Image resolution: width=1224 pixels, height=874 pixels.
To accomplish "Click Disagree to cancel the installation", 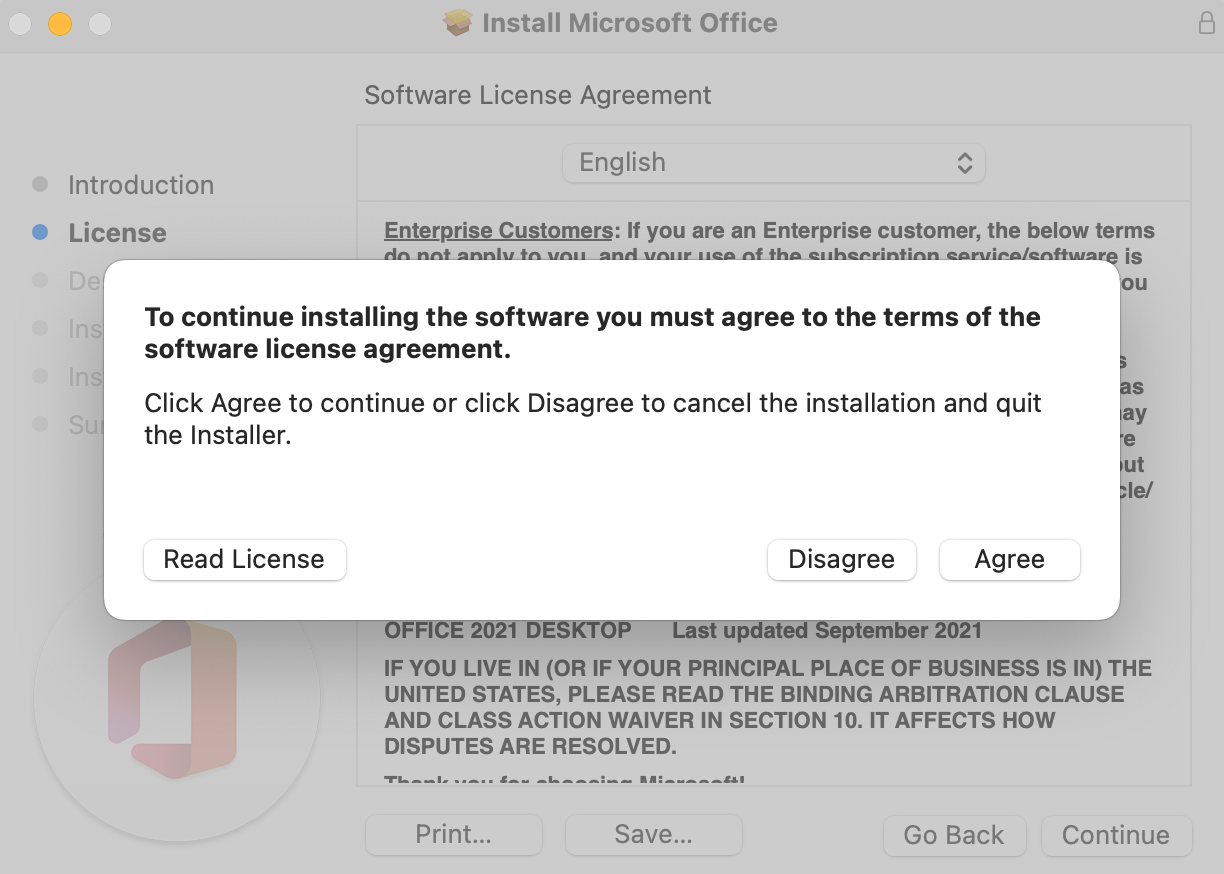I will 841,560.
